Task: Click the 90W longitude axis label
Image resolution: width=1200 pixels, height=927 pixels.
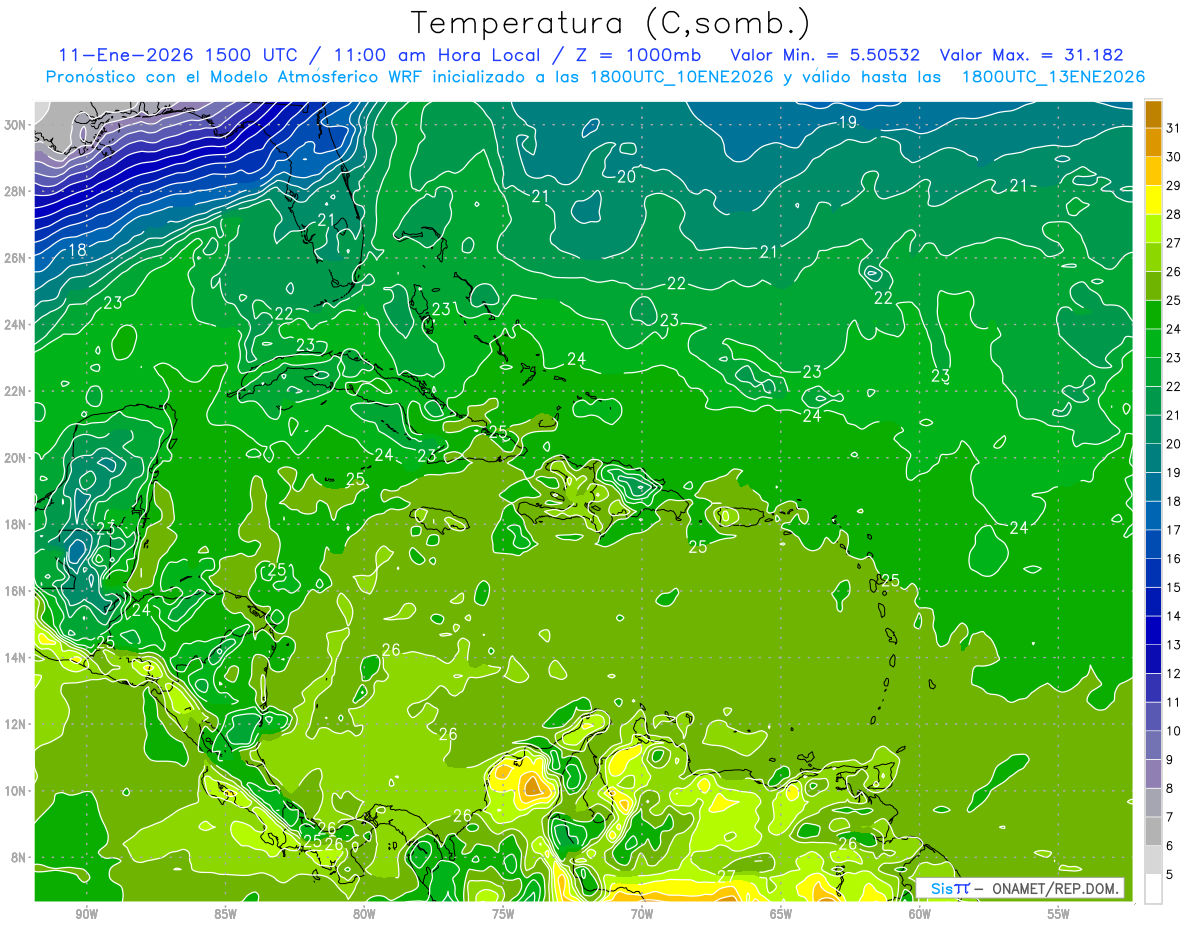Action: click(x=86, y=914)
